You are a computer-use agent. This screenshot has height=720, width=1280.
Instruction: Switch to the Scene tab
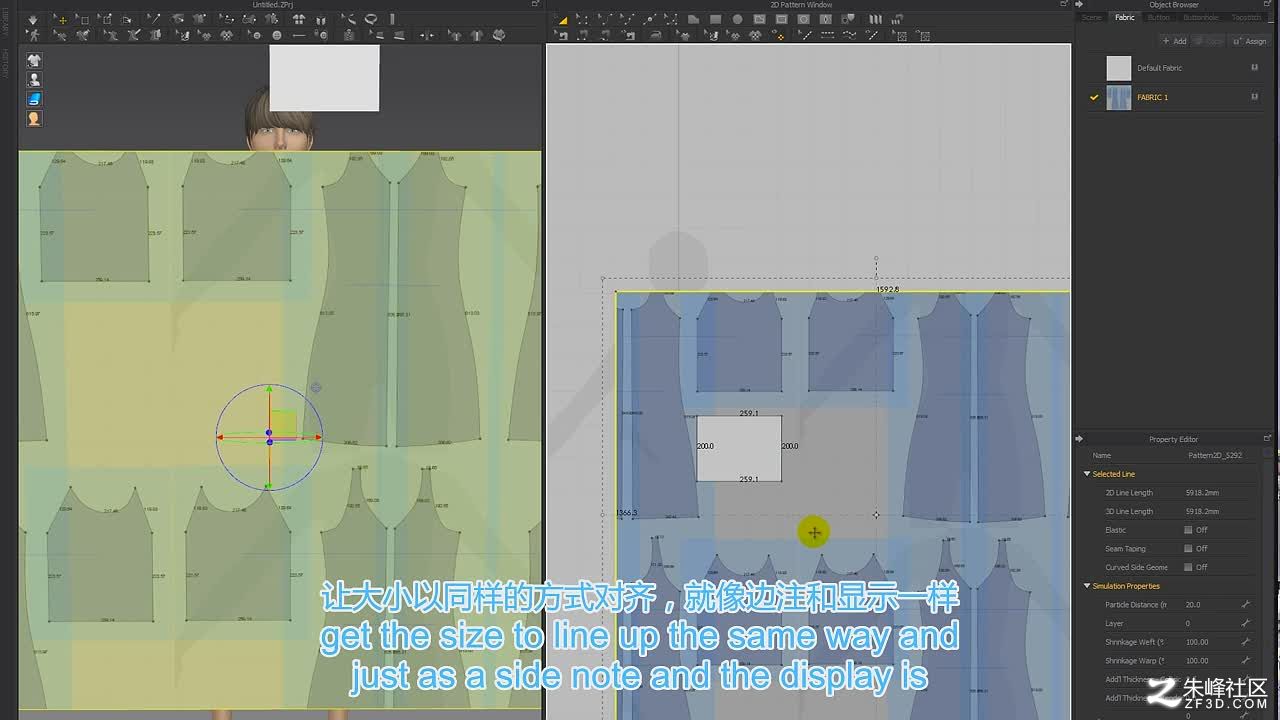click(1091, 17)
